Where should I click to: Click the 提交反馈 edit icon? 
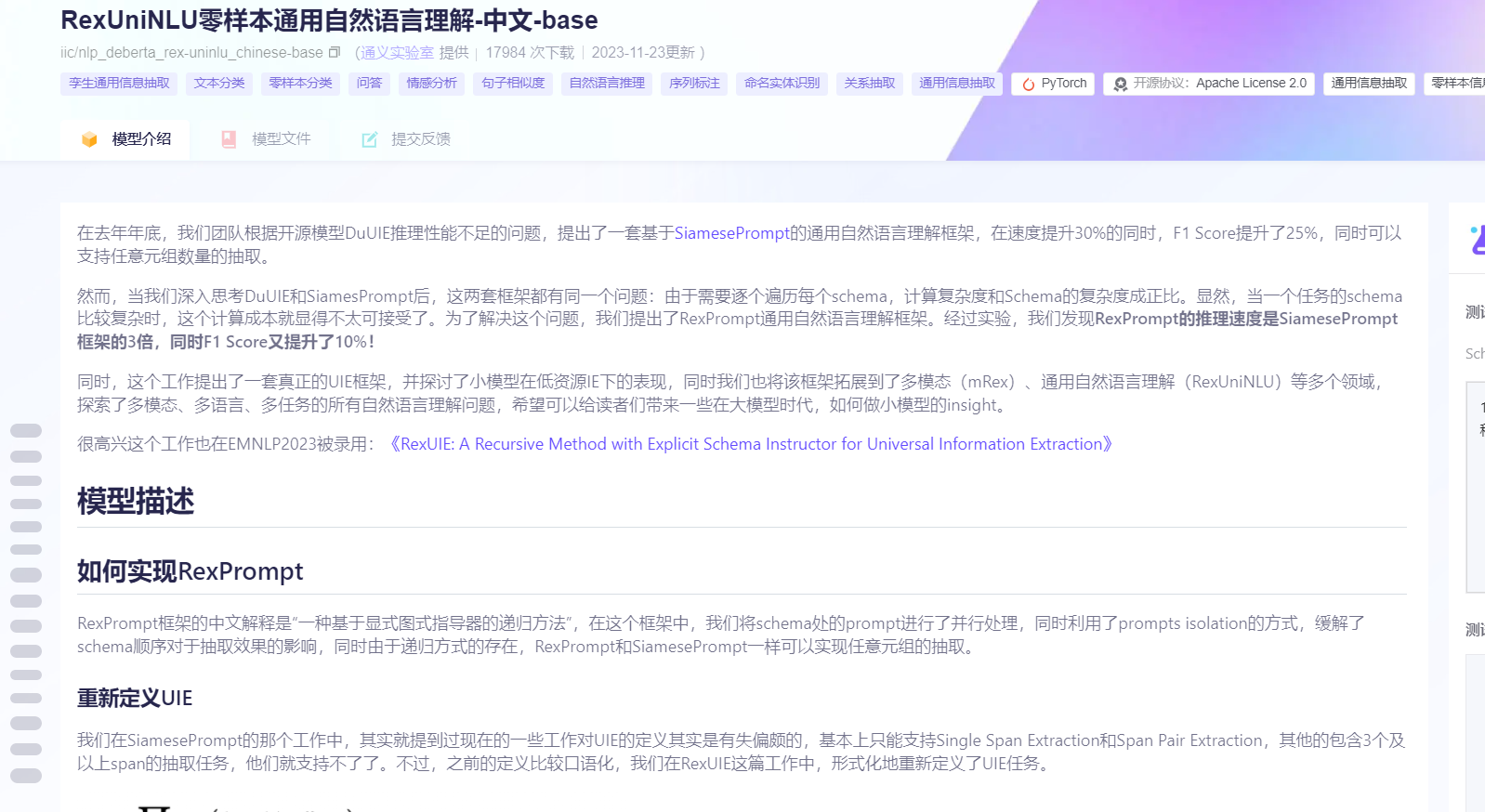pyautogui.click(x=369, y=139)
